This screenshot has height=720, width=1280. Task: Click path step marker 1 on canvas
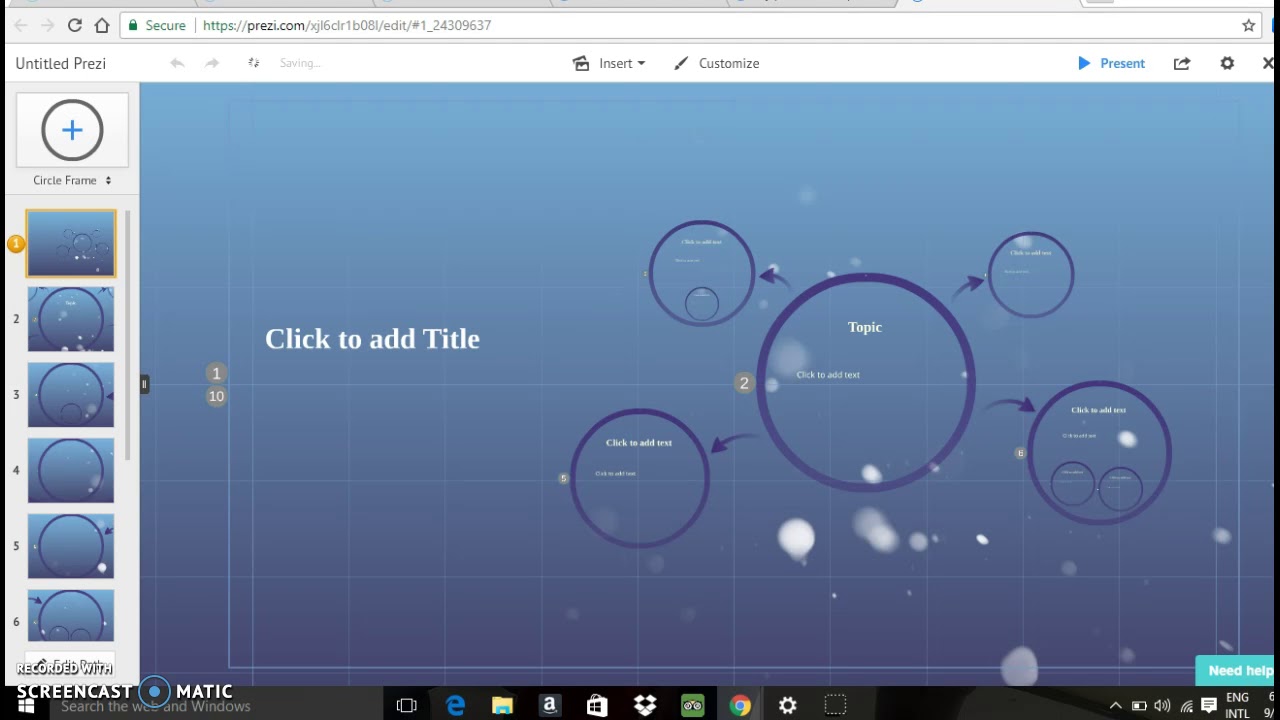pyautogui.click(x=216, y=373)
